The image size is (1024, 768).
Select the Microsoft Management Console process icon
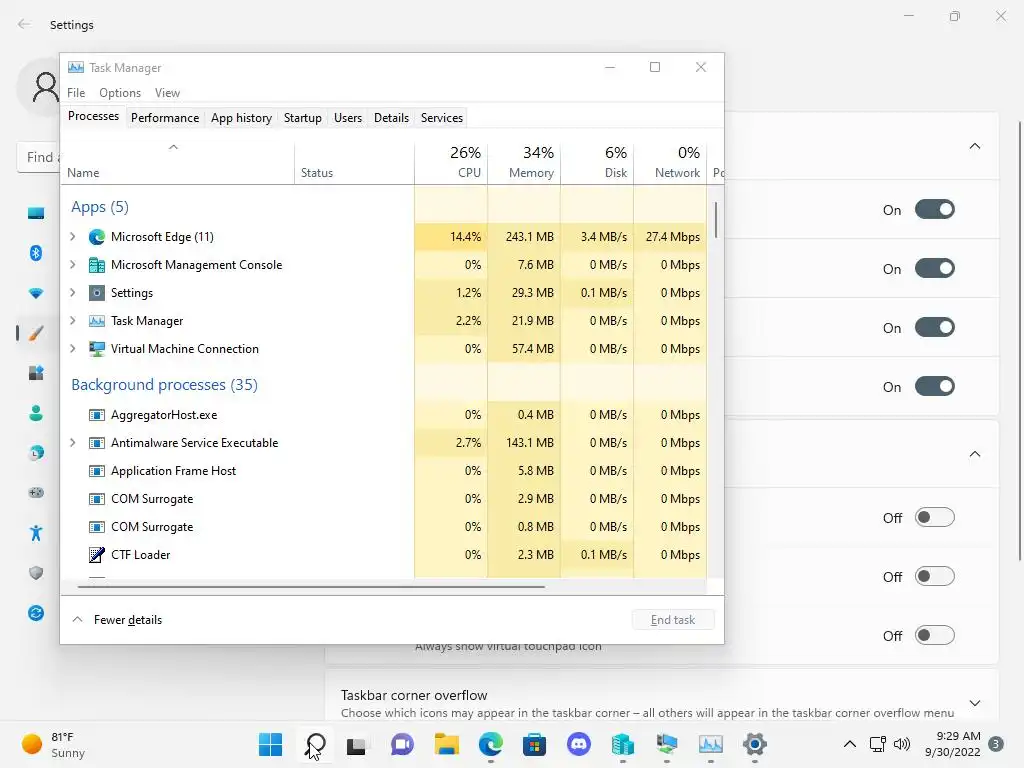coord(97,265)
